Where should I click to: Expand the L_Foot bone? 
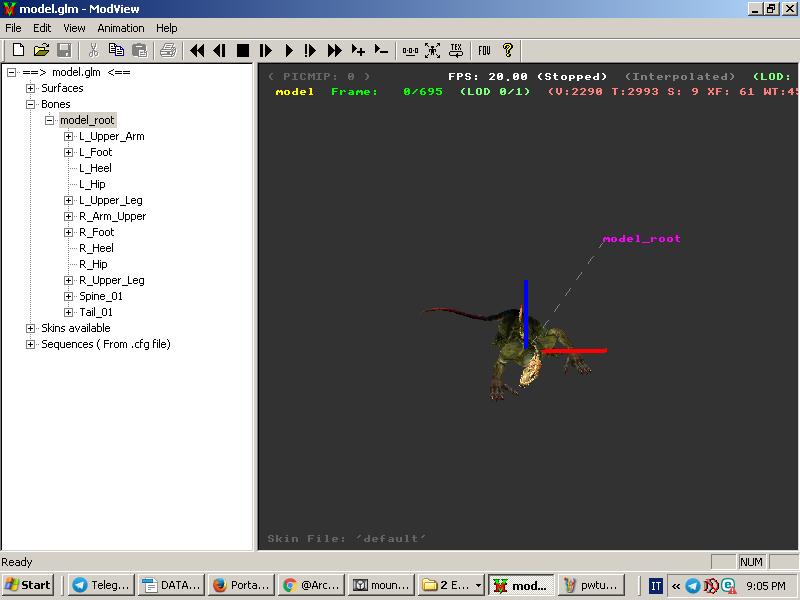(68, 152)
